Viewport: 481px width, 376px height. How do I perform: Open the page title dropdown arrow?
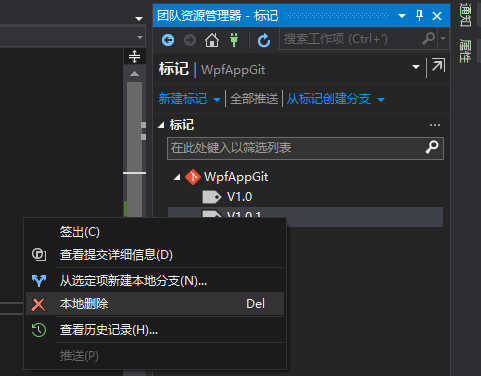pyautogui.click(x=416, y=67)
